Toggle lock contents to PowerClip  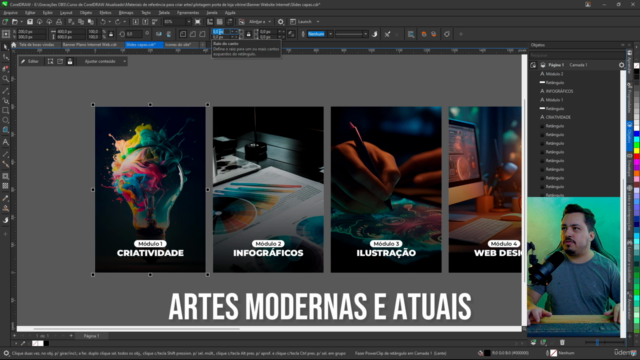coord(70,62)
